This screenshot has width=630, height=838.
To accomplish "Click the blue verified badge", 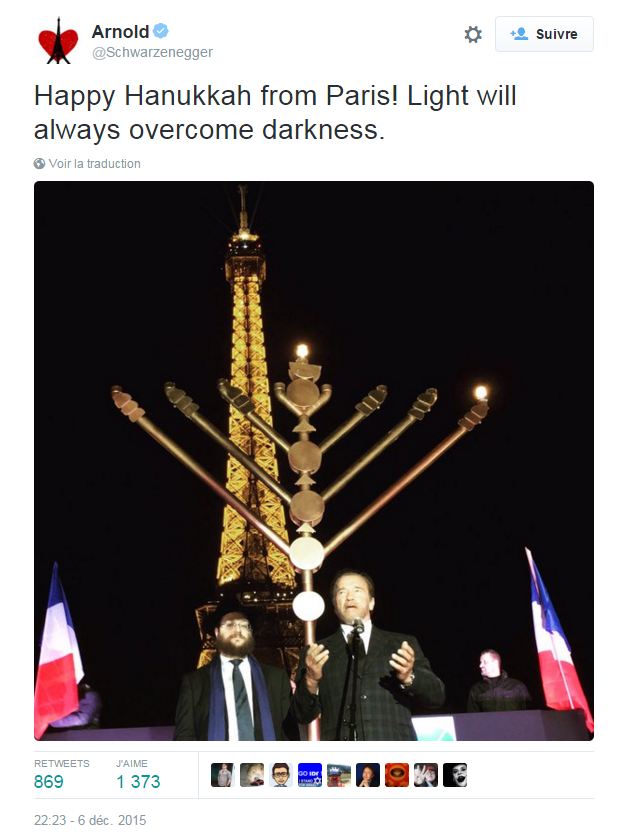I will coord(161,31).
